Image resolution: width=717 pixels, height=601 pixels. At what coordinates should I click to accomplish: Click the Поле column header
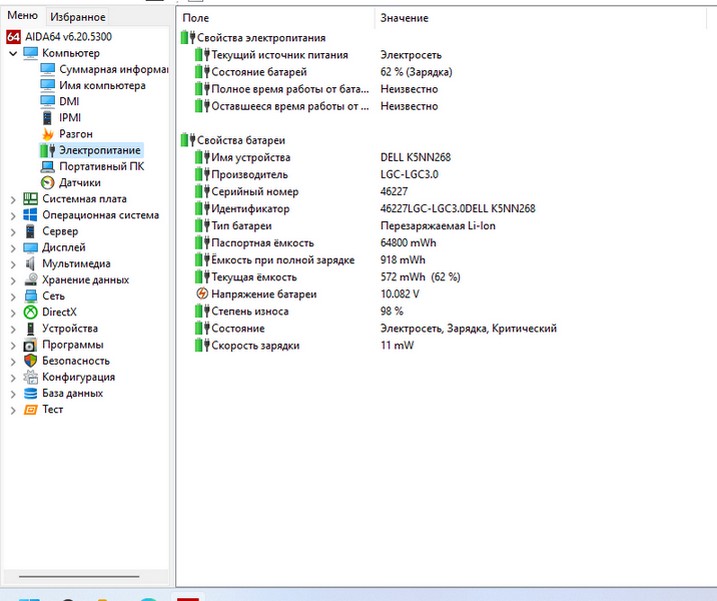196,18
